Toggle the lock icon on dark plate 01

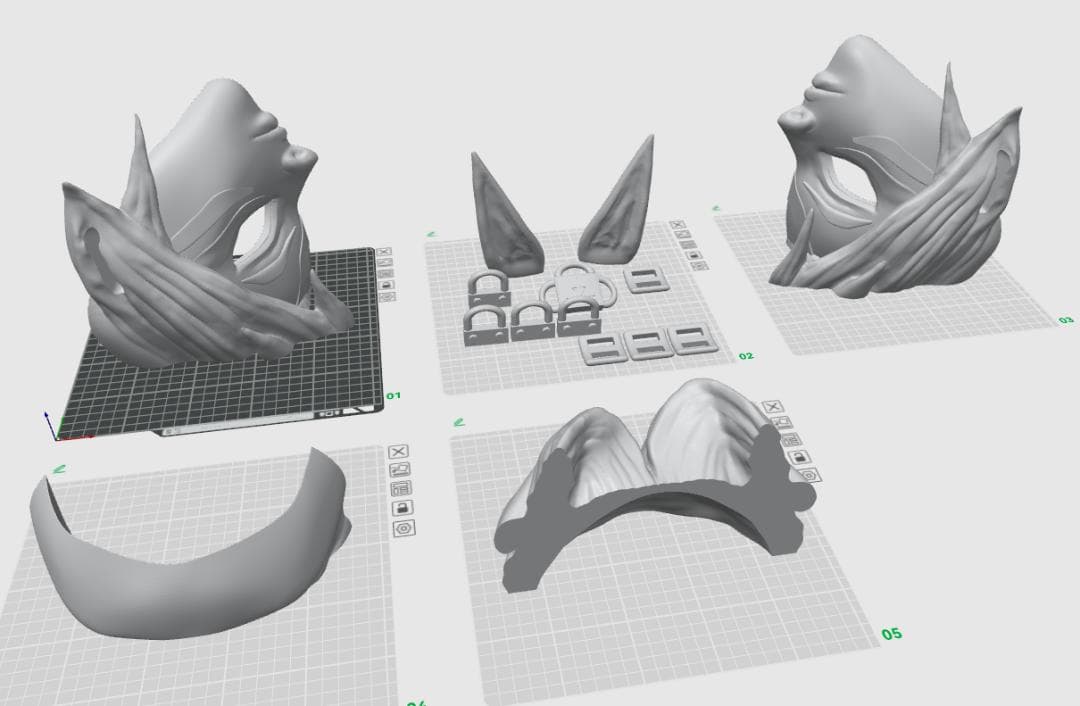click(x=387, y=284)
